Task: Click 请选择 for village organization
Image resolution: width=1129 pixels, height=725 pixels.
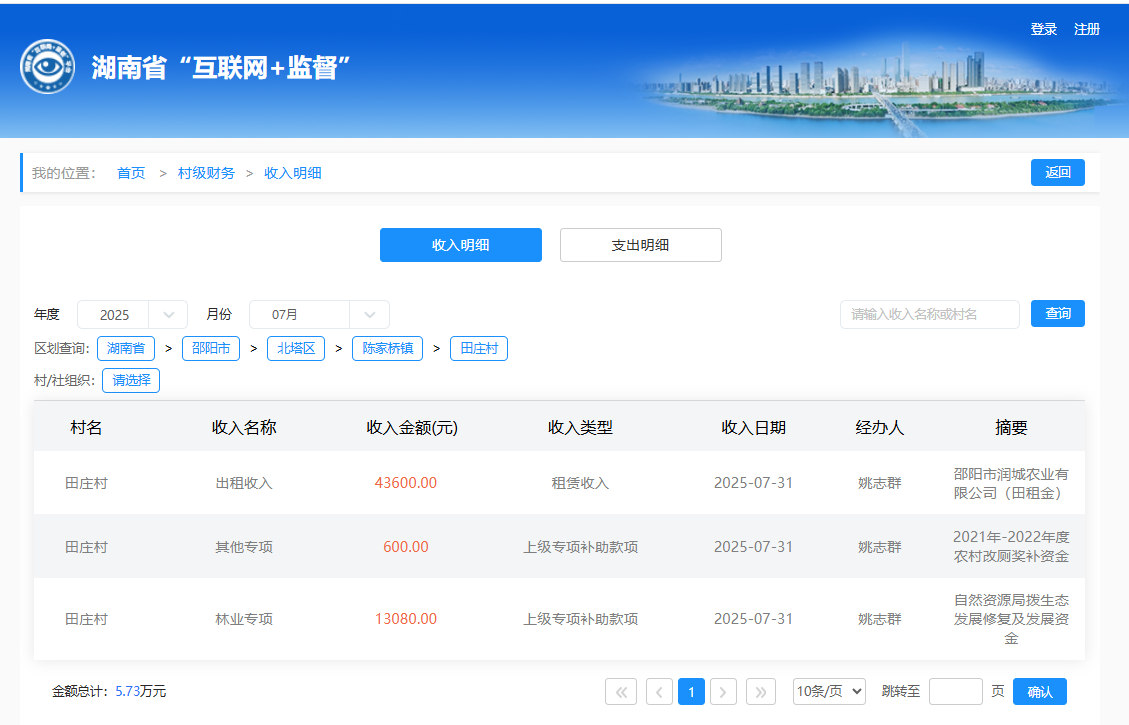Action: click(131, 380)
